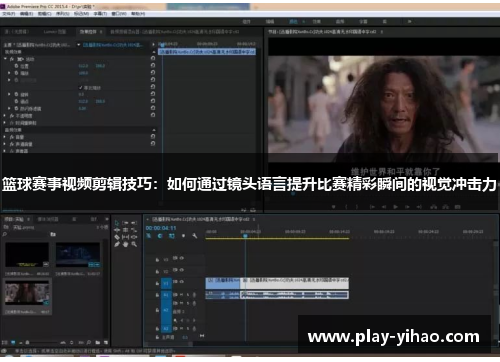500x362 pixels.
Task: Open the Sequence menu
Action: (63, 14)
